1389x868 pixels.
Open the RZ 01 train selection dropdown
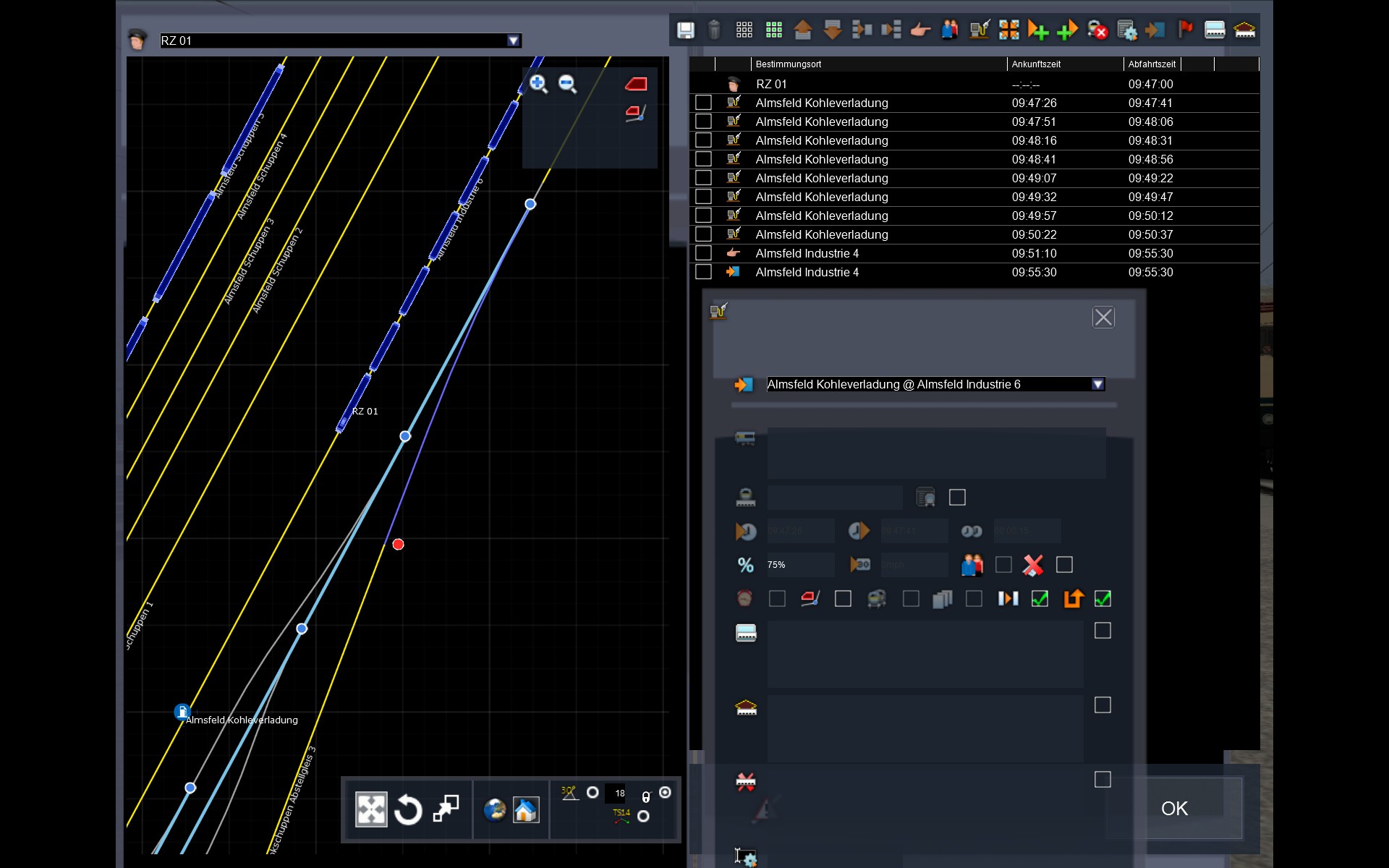click(x=513, y=41)
